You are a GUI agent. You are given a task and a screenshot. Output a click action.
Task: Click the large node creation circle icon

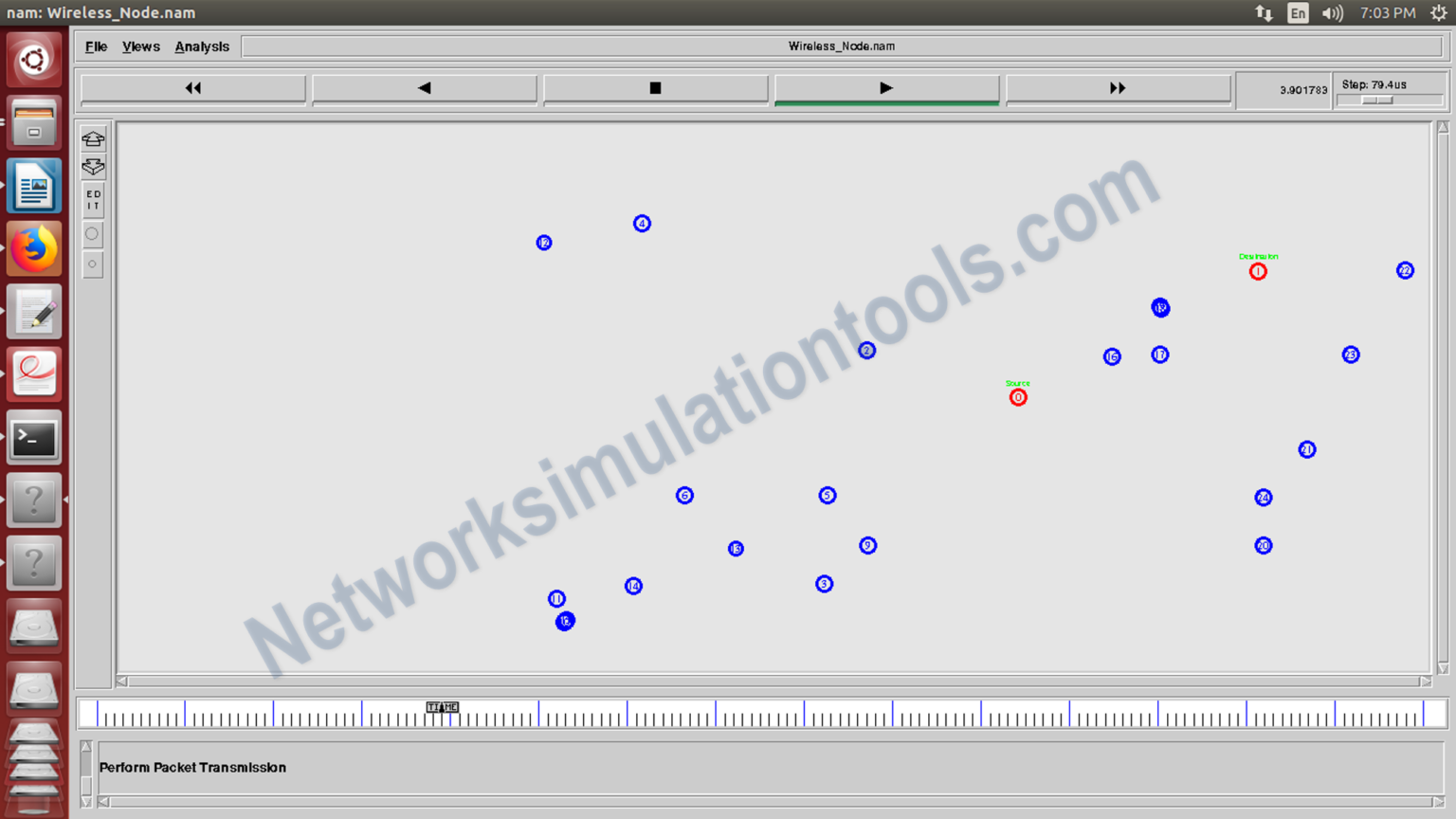[x=93, y=233]
